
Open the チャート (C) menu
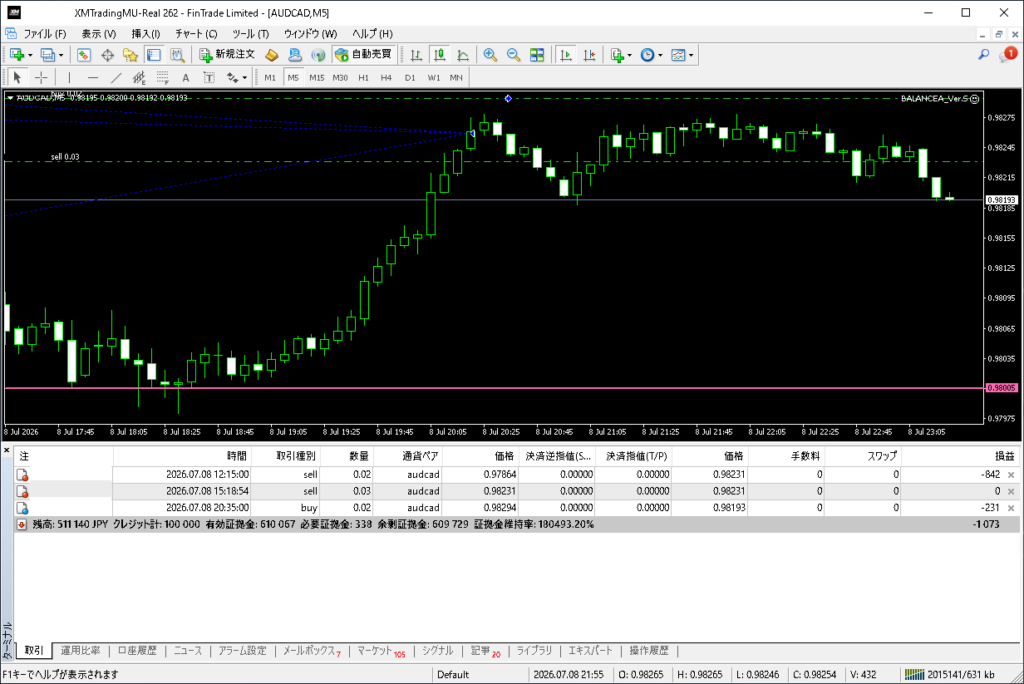(x=196, y=33)
